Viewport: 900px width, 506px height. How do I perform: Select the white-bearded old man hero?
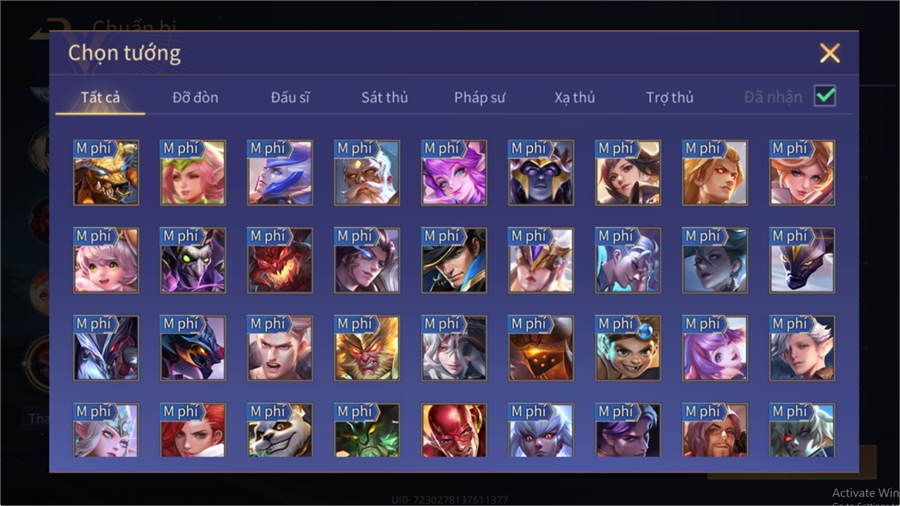tap(367, 173)
